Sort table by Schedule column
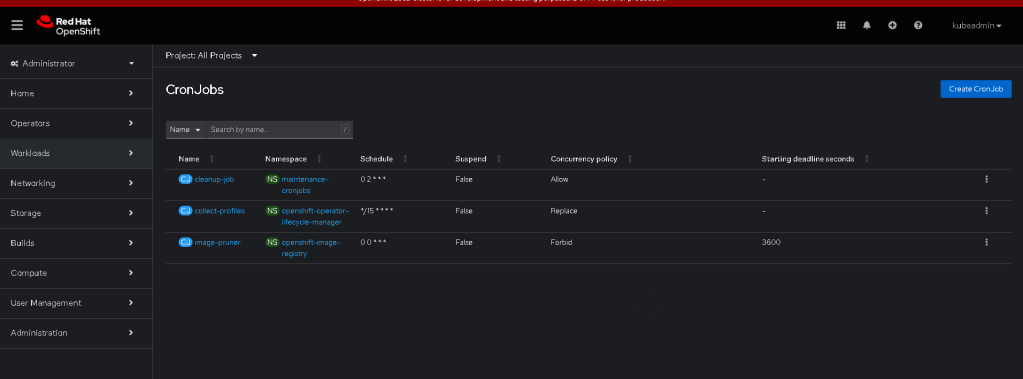Viewport: 1023px width, 379px height. tap(384, 159)
